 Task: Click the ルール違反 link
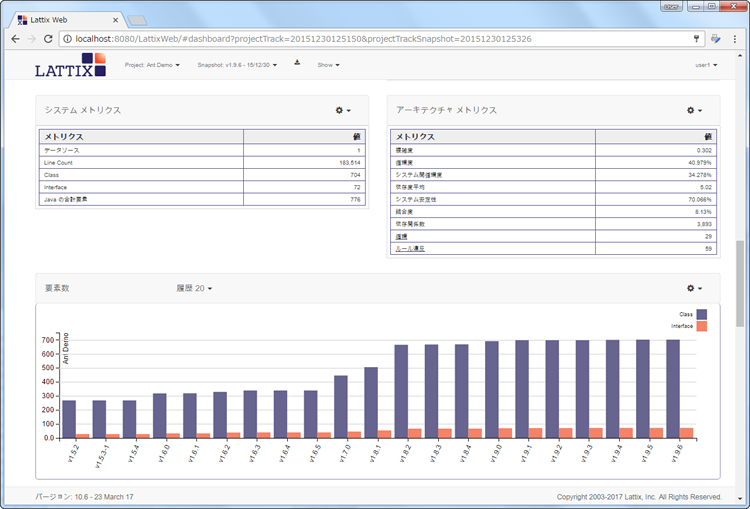coord(410,249)
